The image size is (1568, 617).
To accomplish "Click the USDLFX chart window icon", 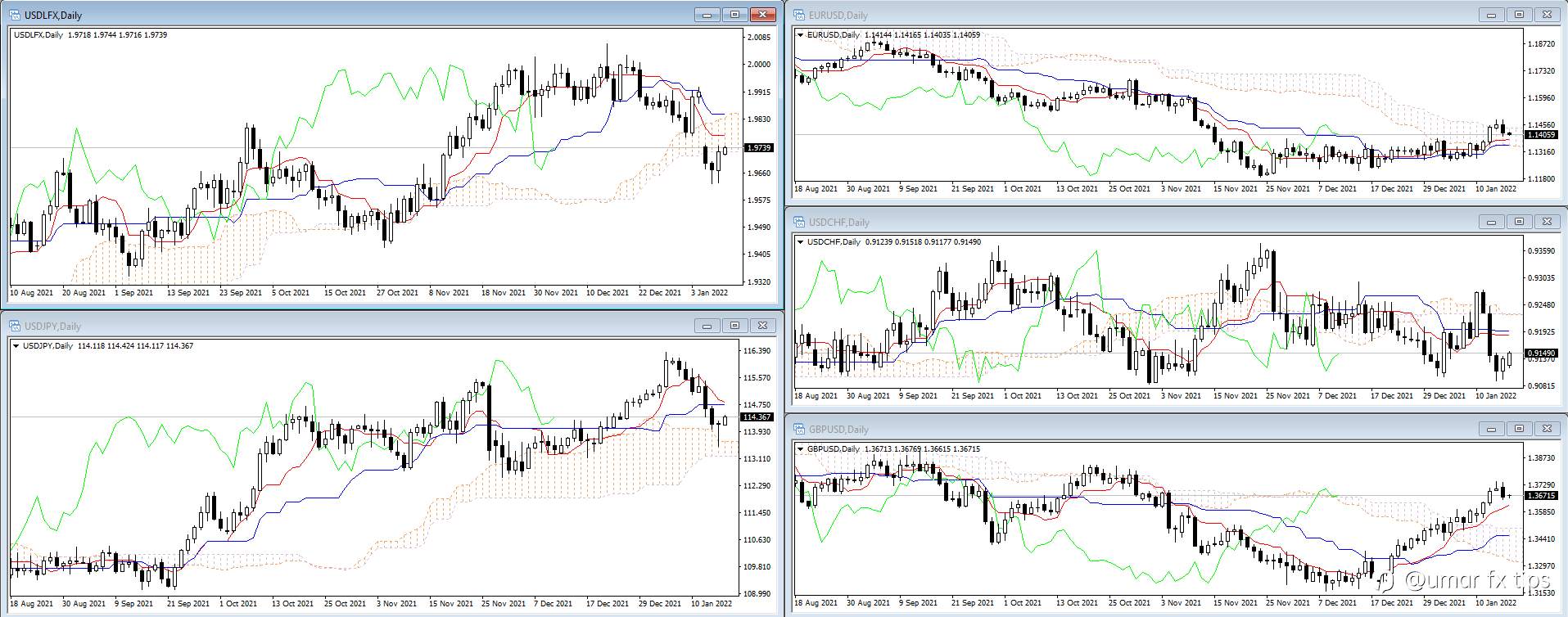I will pyautogui.click(x=15, y=15).
